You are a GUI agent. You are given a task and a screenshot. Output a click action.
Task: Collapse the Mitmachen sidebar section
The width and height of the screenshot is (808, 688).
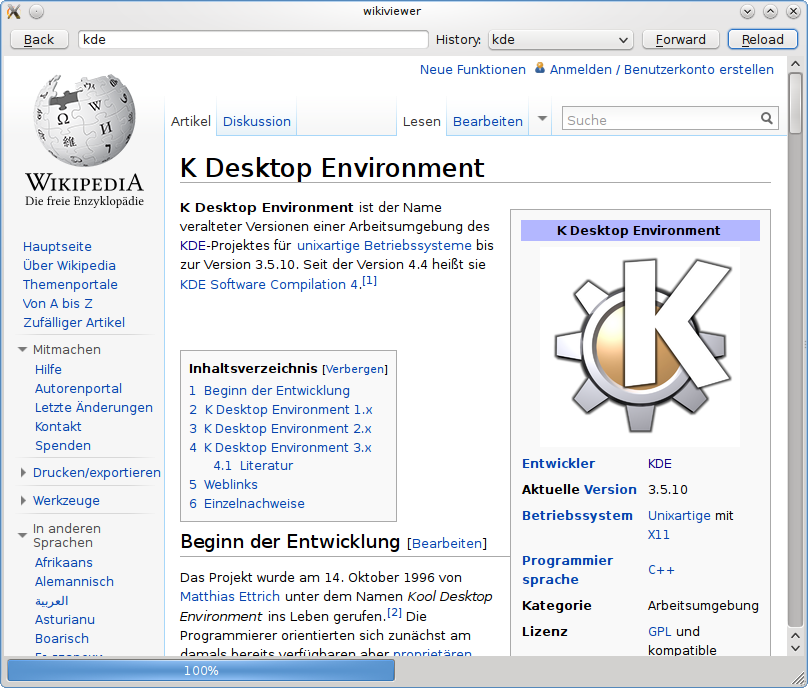click(x=22, y=349)
